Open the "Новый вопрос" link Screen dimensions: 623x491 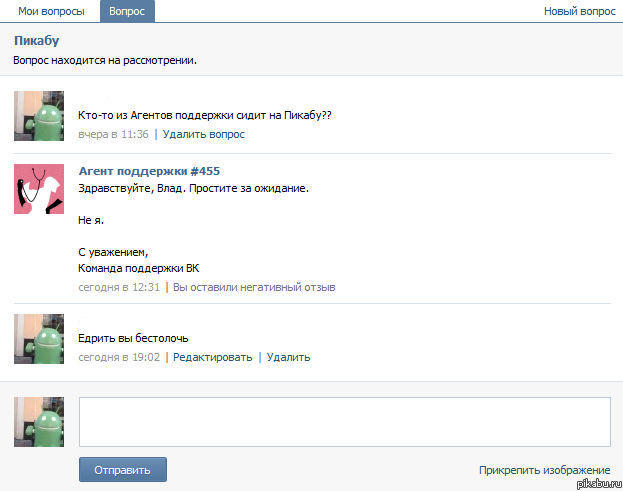[579, 11]
